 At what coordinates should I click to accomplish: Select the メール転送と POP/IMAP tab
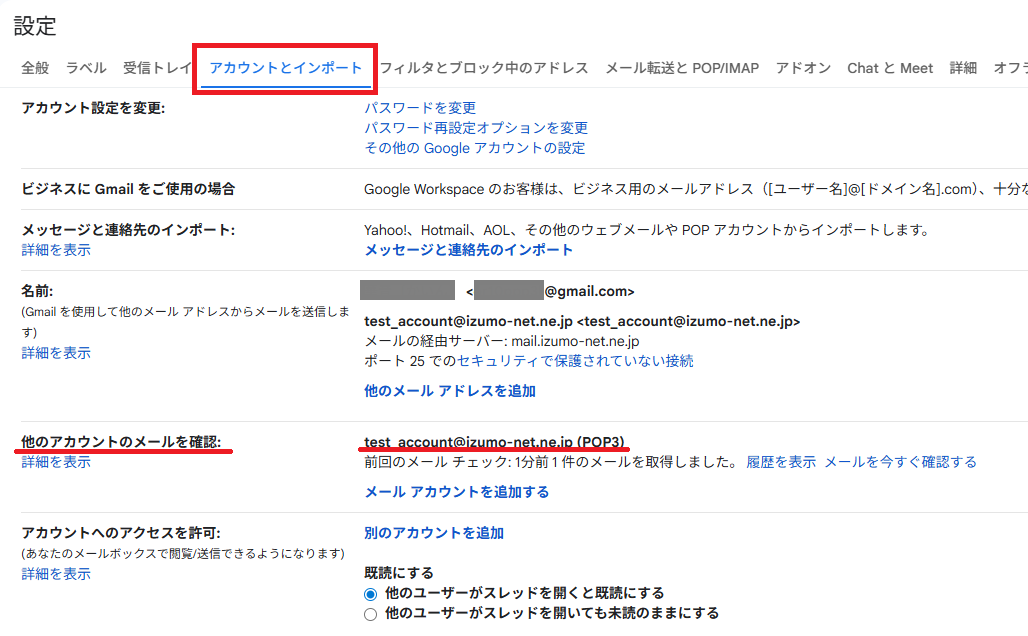pyautogui.click(x=682, y=68)
